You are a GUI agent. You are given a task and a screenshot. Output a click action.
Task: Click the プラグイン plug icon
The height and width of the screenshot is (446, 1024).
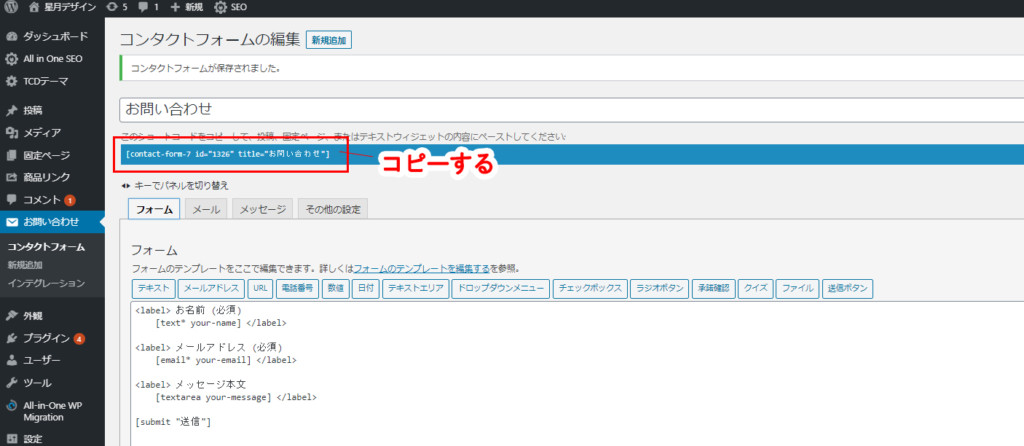(x=11, y=338)
